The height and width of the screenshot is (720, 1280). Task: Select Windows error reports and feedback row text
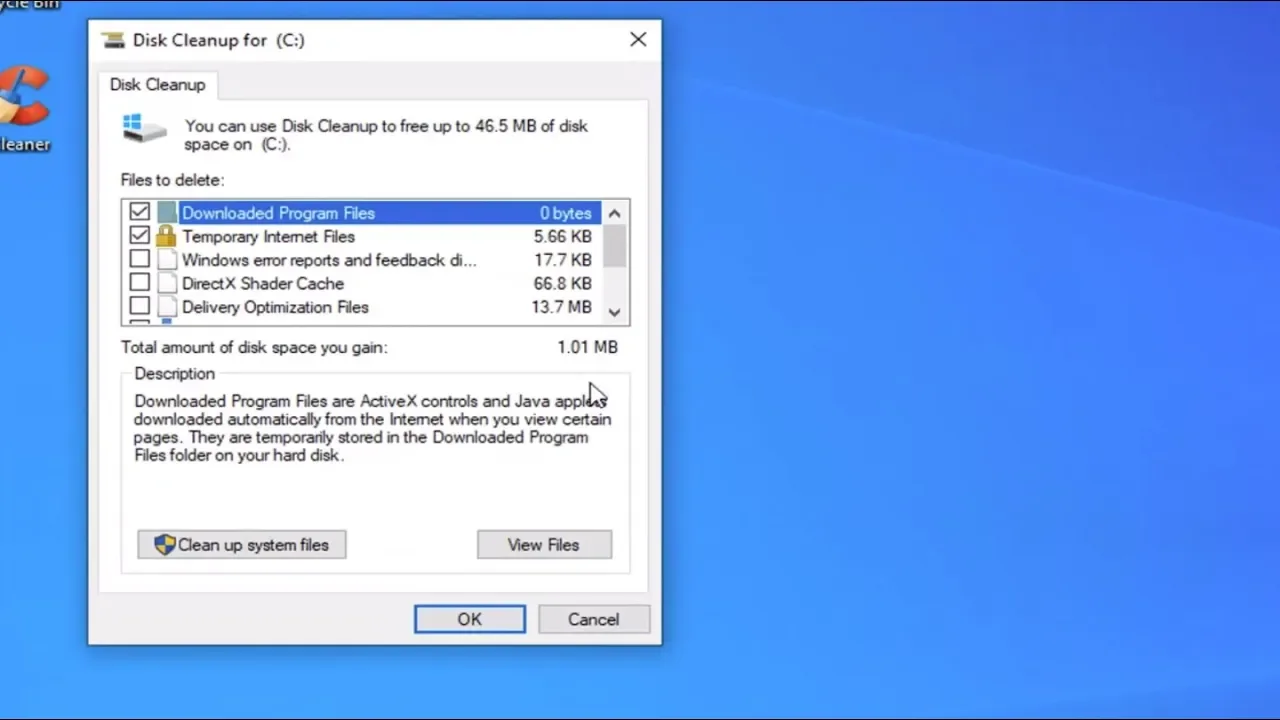point(329,260)
